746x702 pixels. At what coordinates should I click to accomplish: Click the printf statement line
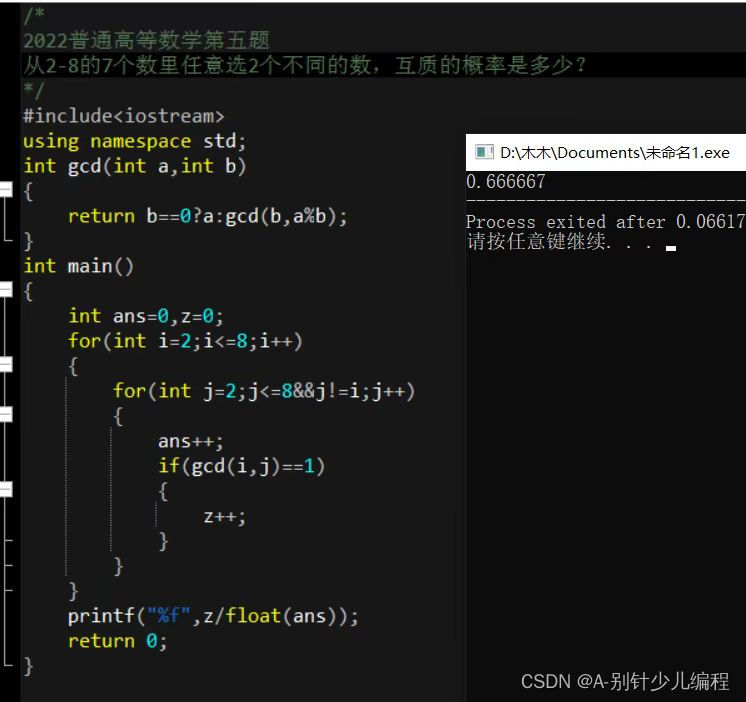click(213, 616)
